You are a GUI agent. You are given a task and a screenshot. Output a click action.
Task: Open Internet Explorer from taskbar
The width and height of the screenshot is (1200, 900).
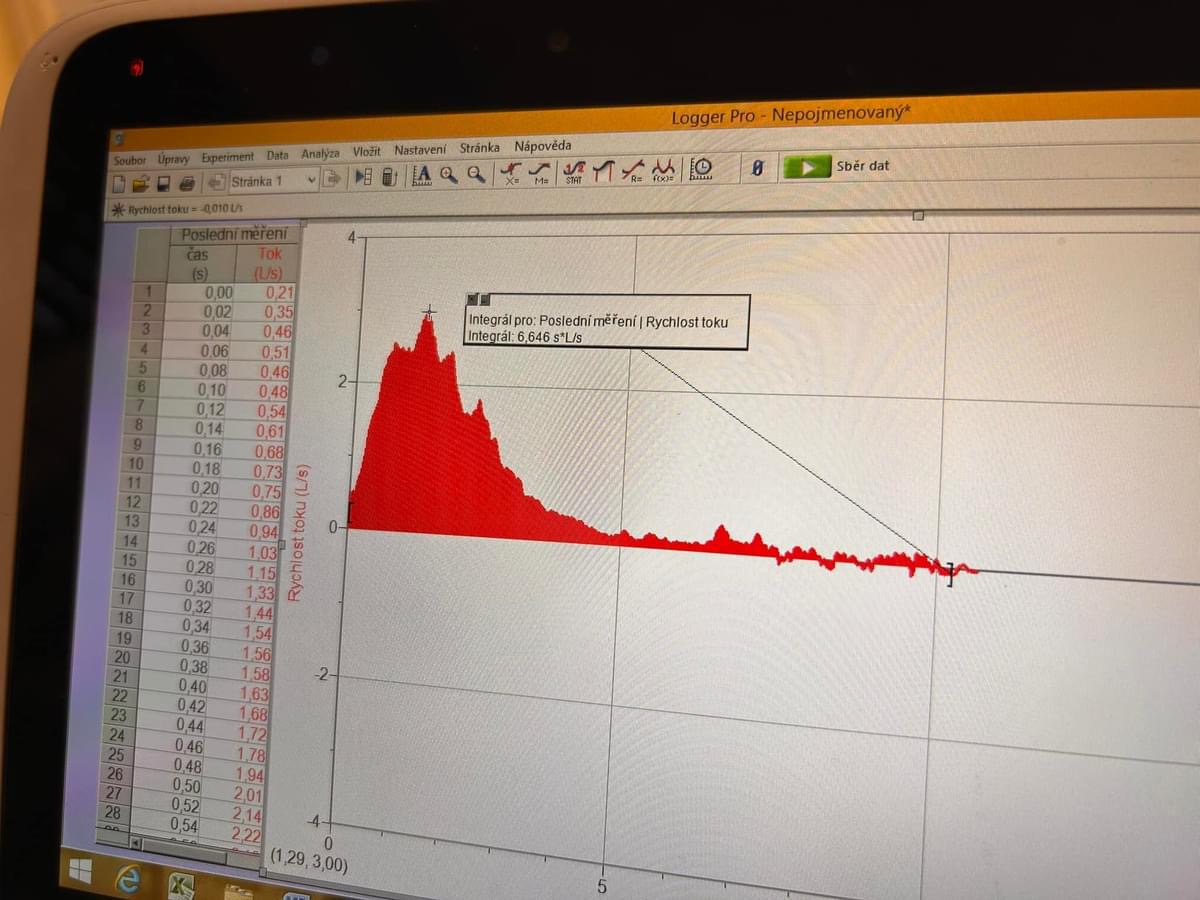(128, 879)
